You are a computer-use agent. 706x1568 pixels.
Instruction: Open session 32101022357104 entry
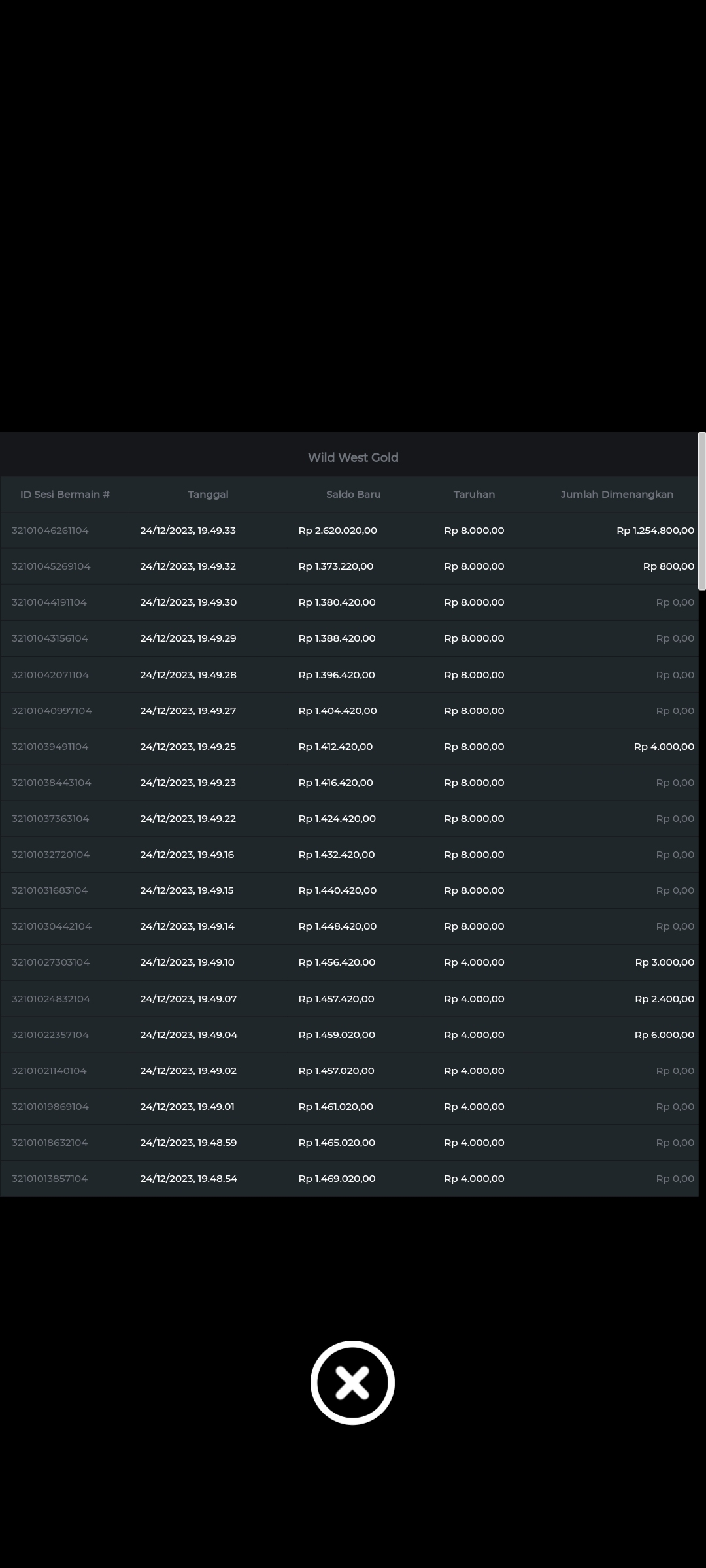349,1035
